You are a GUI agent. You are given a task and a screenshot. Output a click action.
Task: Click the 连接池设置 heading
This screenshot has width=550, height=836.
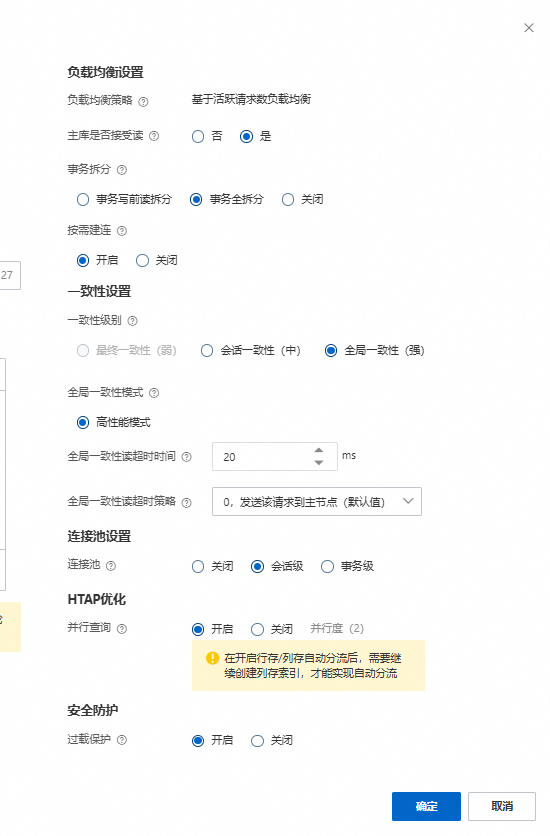click(99, 536)
